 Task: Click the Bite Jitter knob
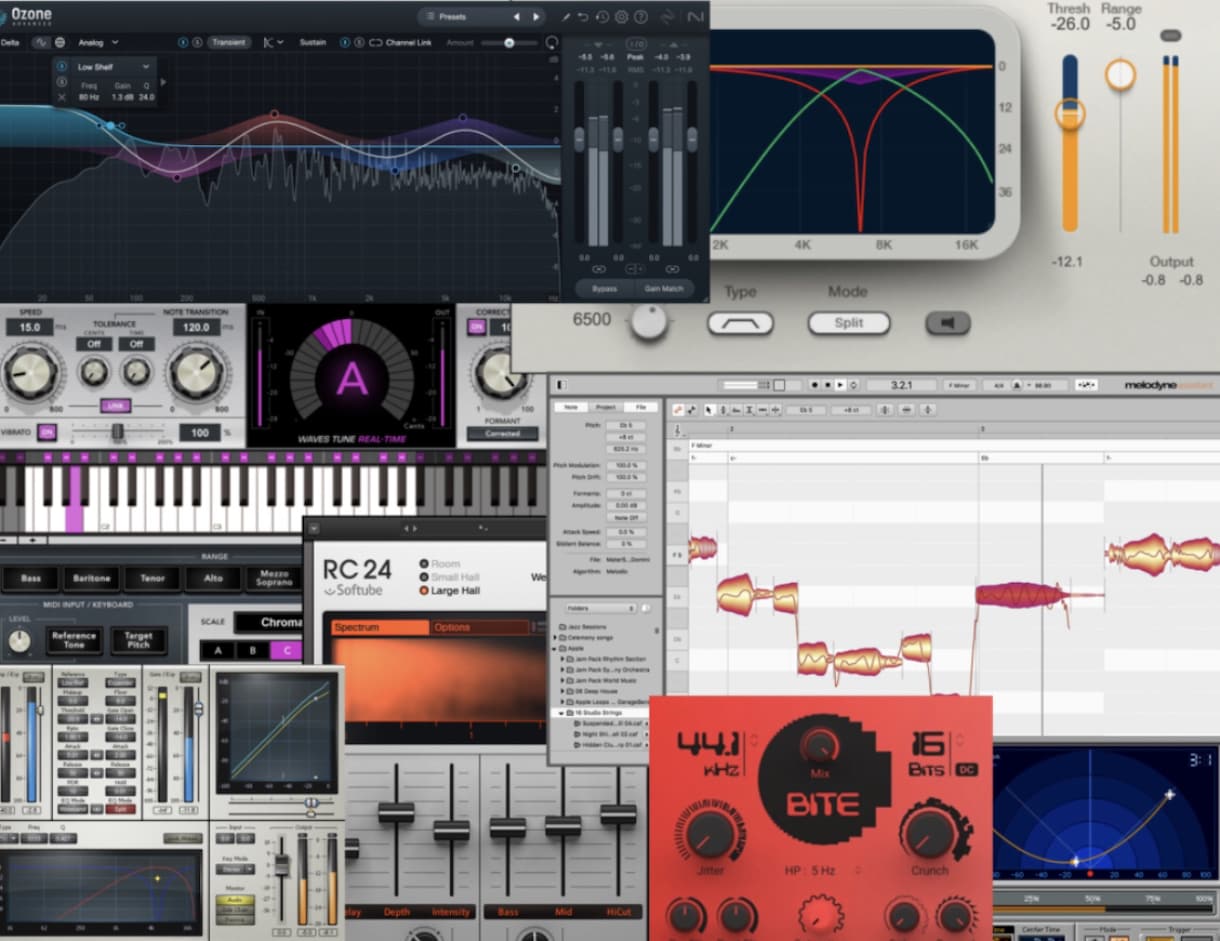coord(710,834)
